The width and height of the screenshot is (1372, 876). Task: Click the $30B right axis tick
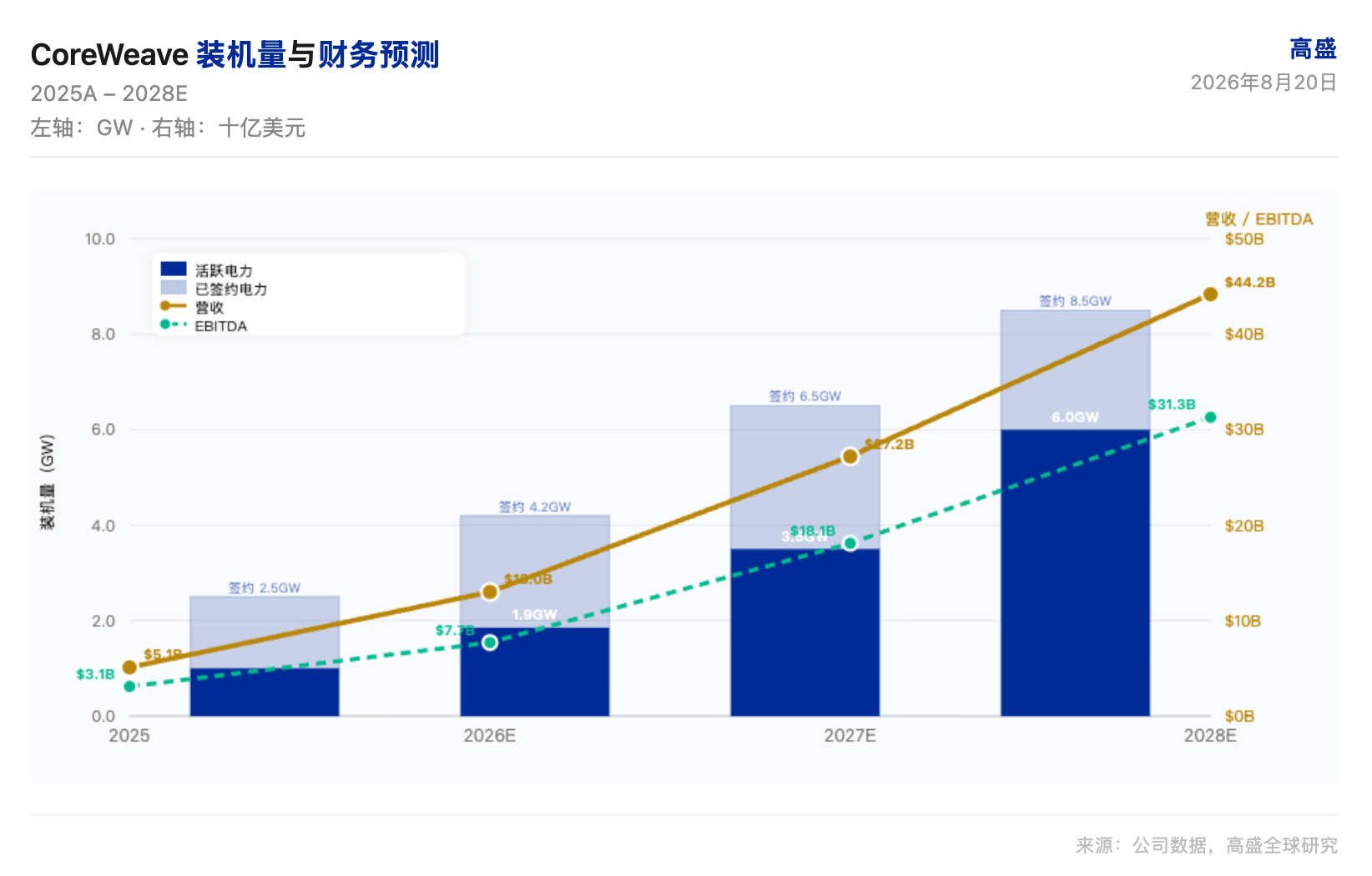1244,430
